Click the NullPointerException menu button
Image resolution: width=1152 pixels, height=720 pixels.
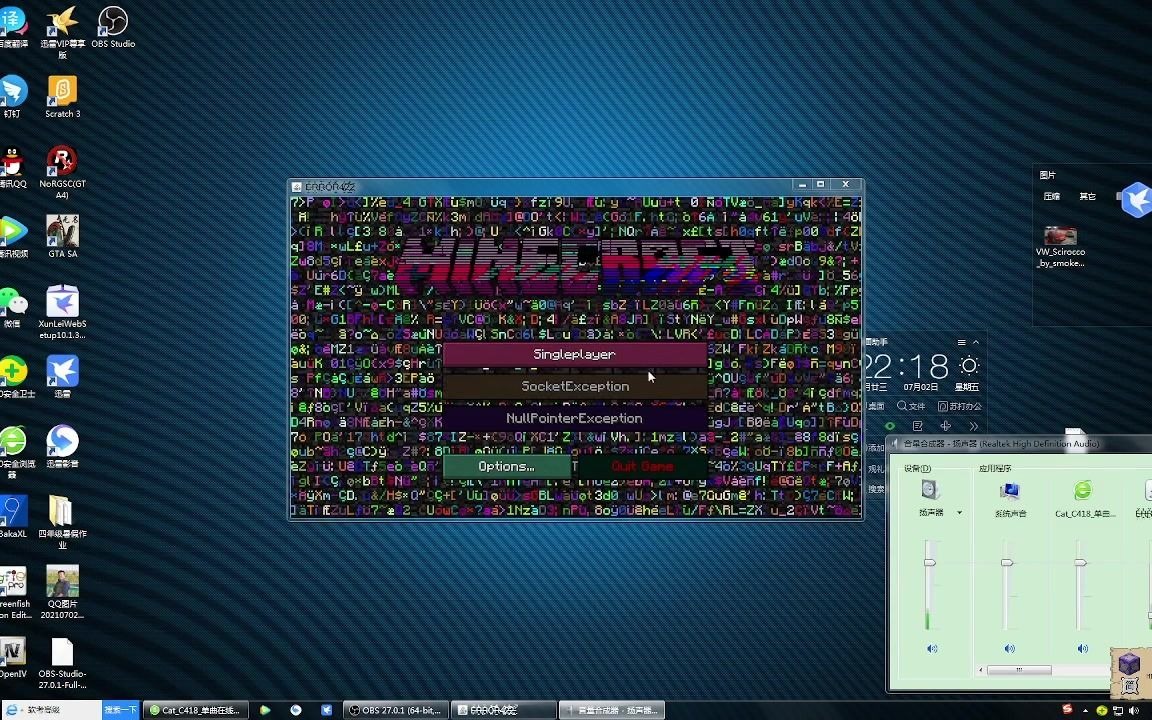pos(575,418)
